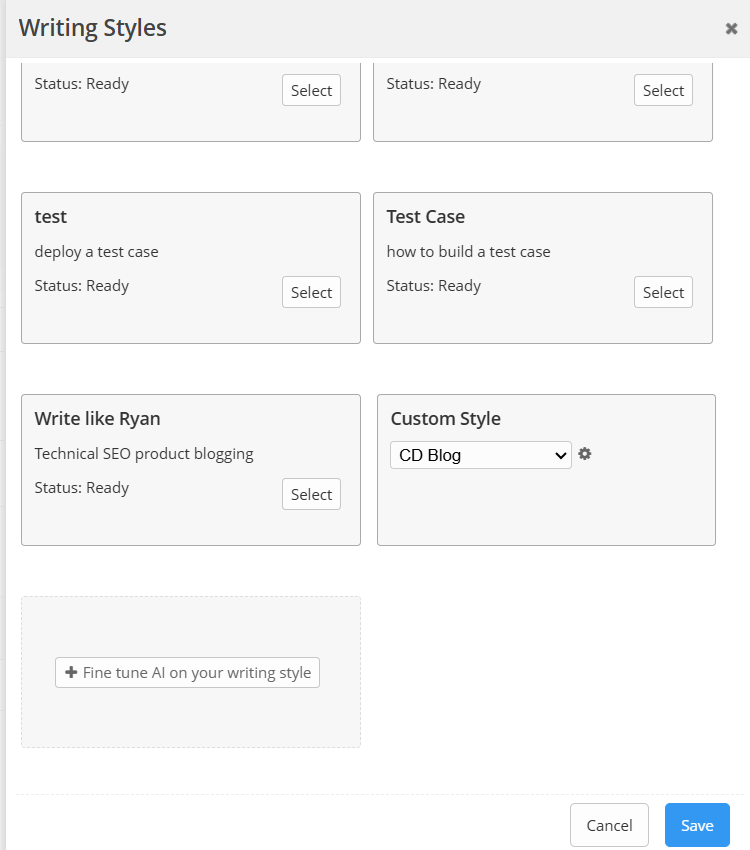Select the "Write like Ryan" style

pos(311,494)
